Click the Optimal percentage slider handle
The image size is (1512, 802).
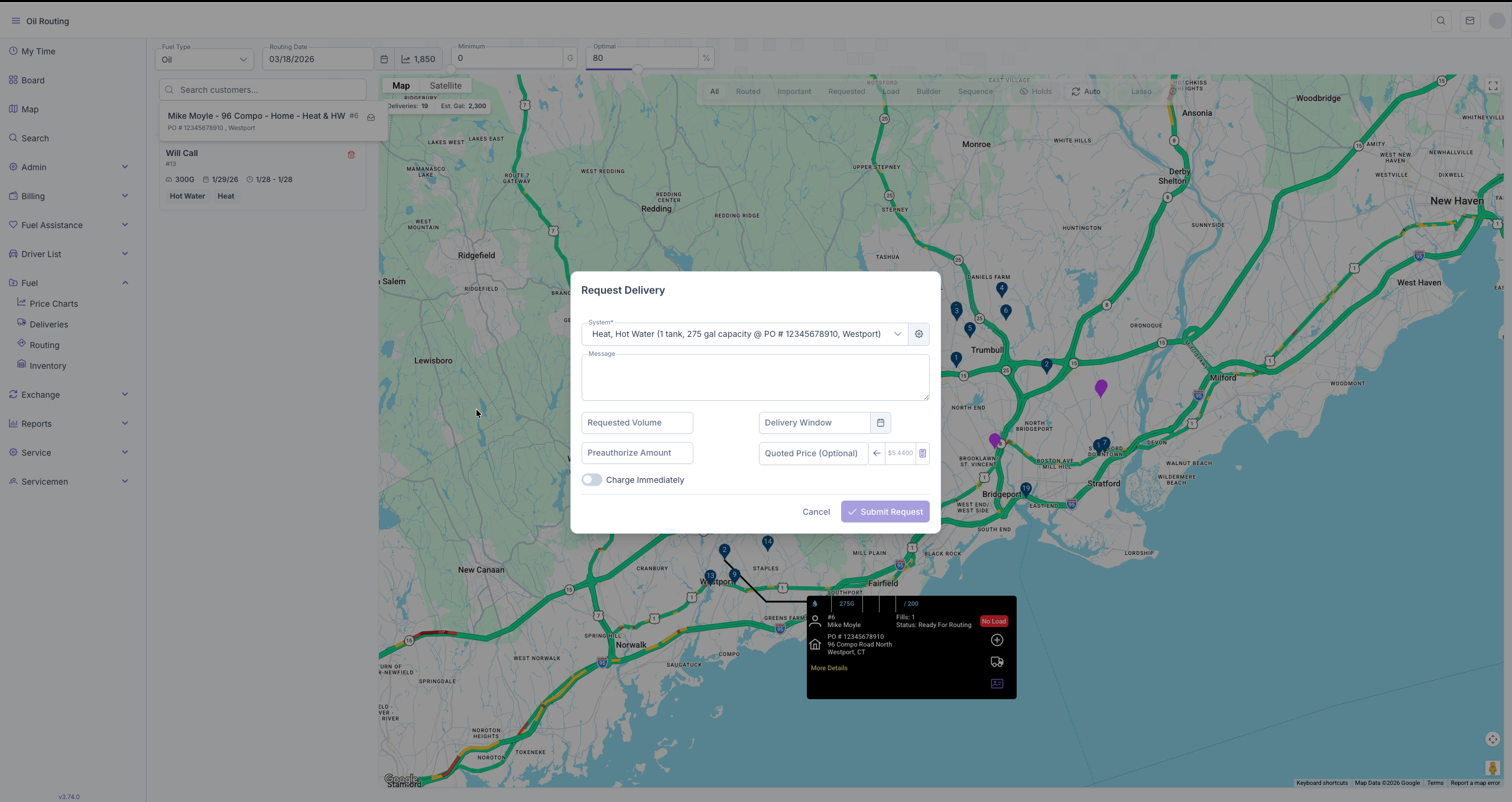pos(637,70)
